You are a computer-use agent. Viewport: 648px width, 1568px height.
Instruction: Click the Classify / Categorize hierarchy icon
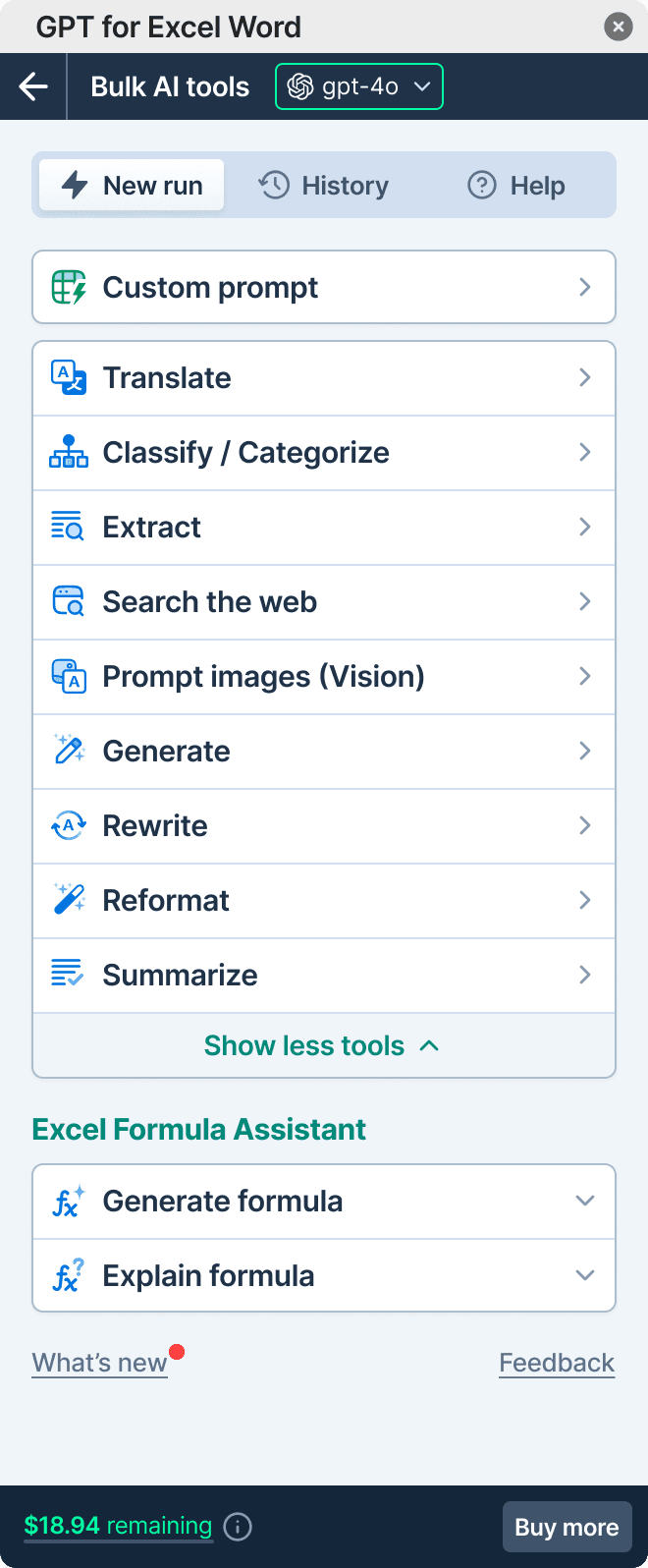pos(69,453)
